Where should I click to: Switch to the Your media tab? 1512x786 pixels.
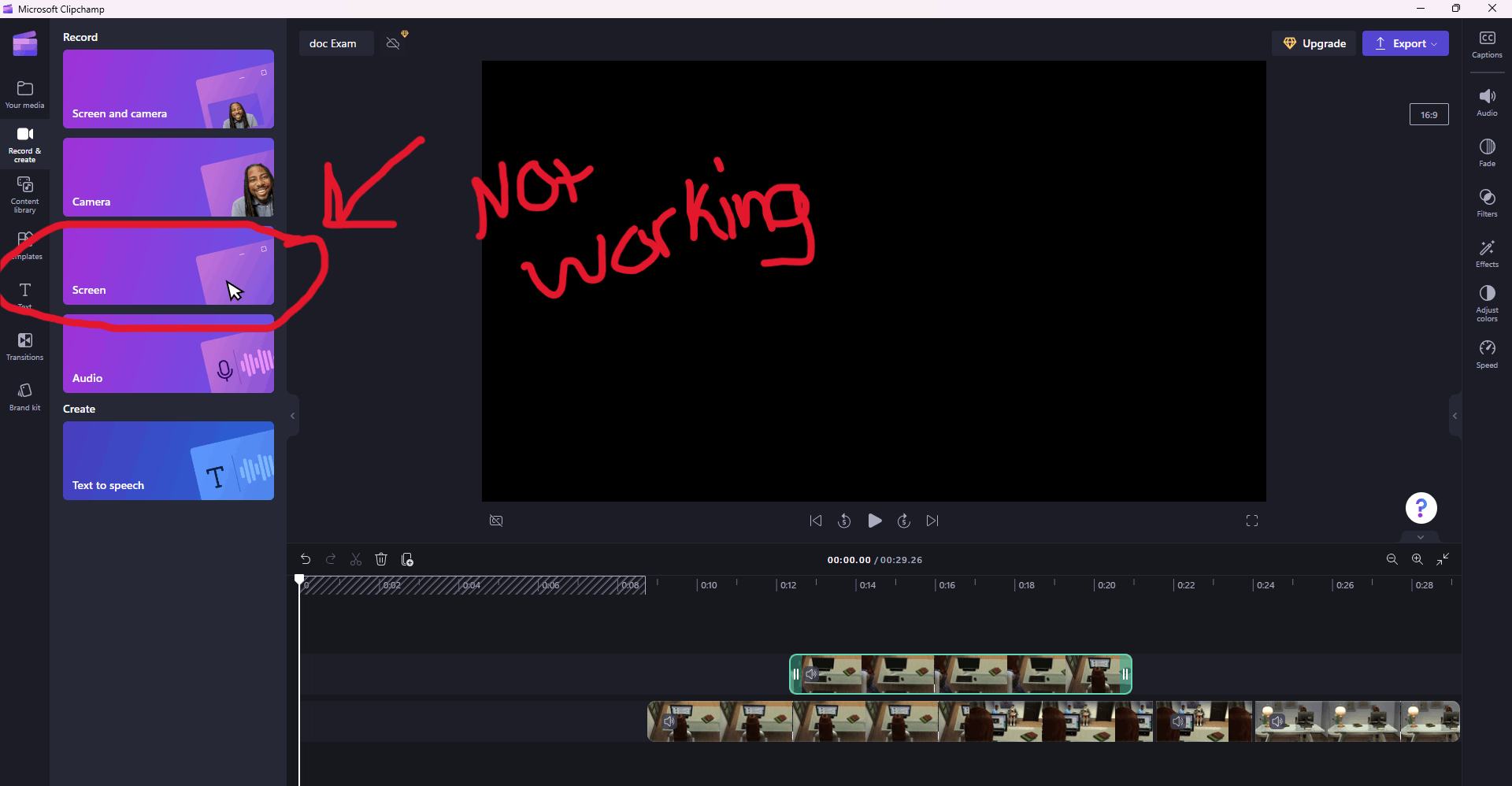(x=24, y=94)
